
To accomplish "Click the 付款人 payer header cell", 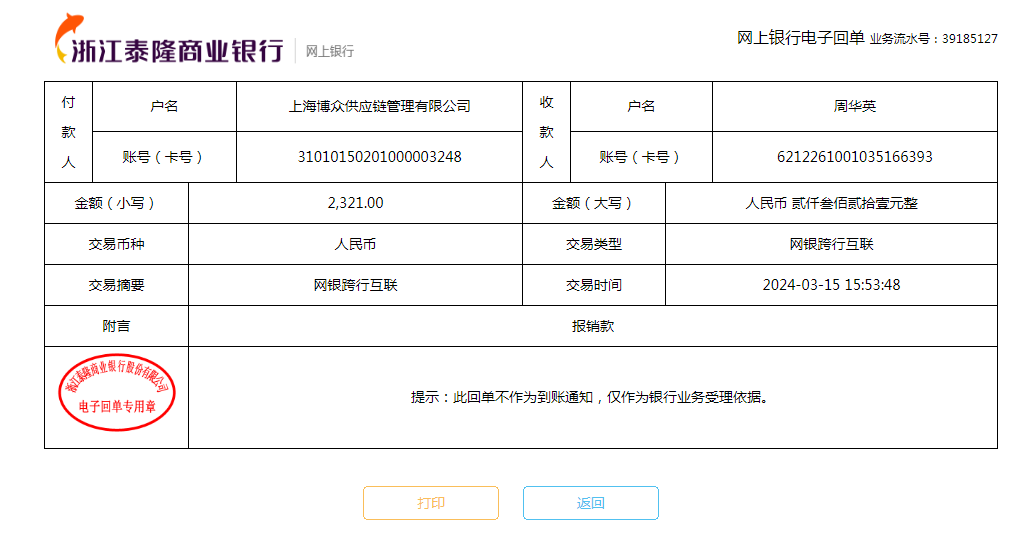I will [x=68, y=132].
